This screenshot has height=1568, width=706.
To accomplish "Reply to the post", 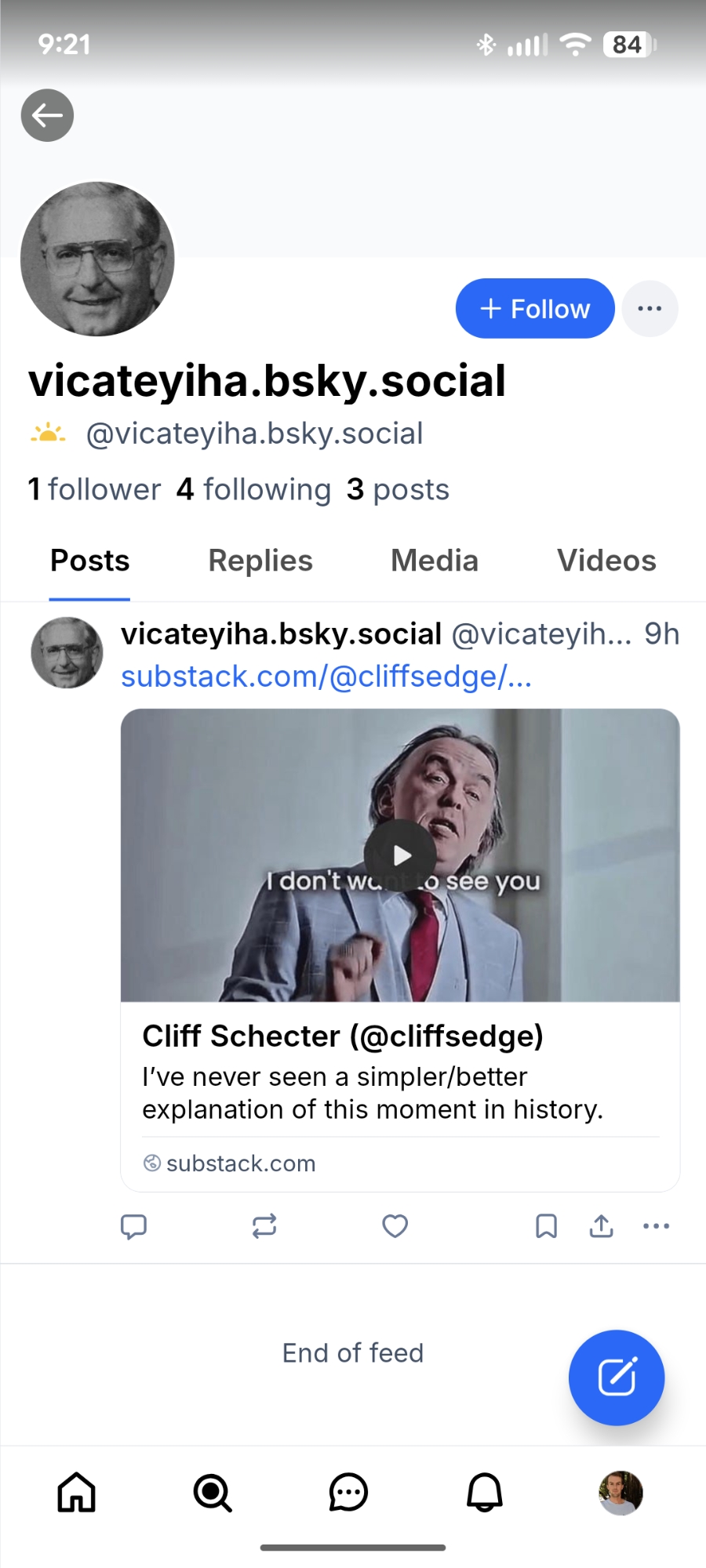I will coord(133,1226).
